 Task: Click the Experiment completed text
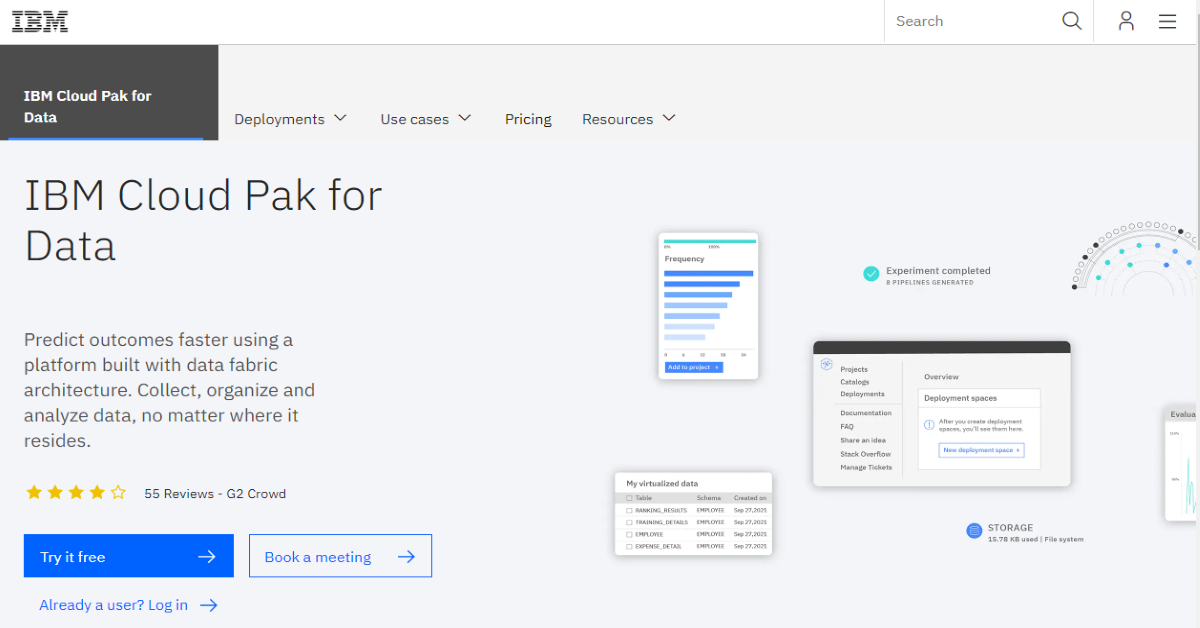[x=938, y=270]
